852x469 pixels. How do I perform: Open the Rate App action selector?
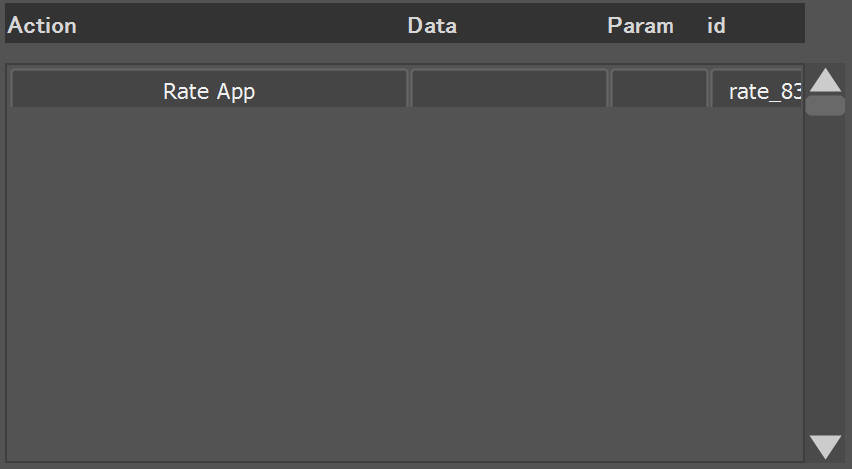click(209, 89)
